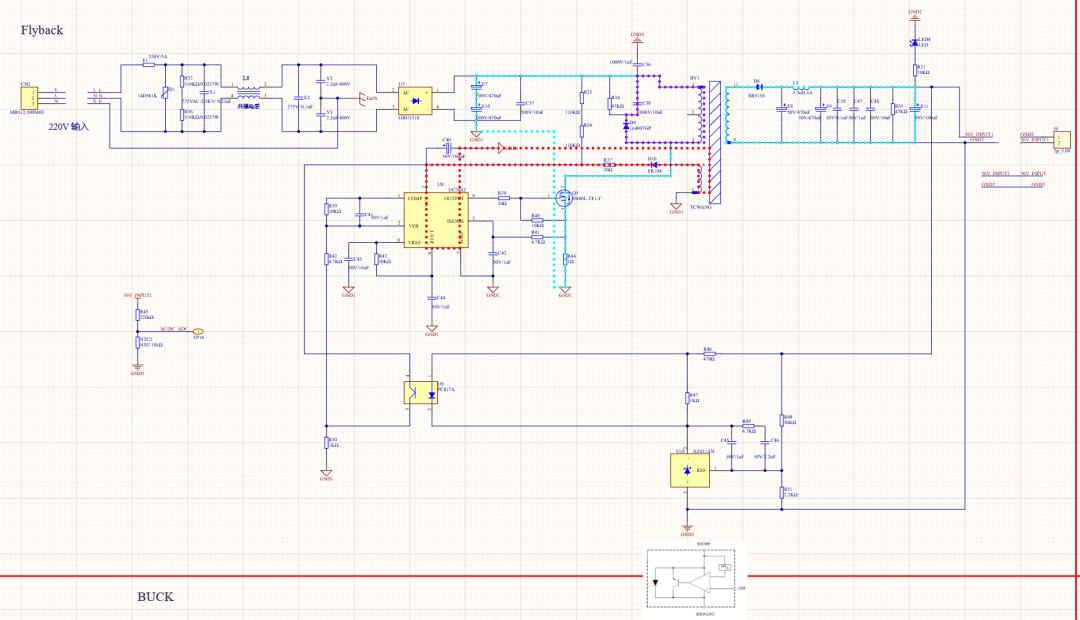This screenshot has height=620, width=1080.
Task: Click the Q5 MOSFET transistor symbol
Action: pyautogui.click(x=564, y=198)
